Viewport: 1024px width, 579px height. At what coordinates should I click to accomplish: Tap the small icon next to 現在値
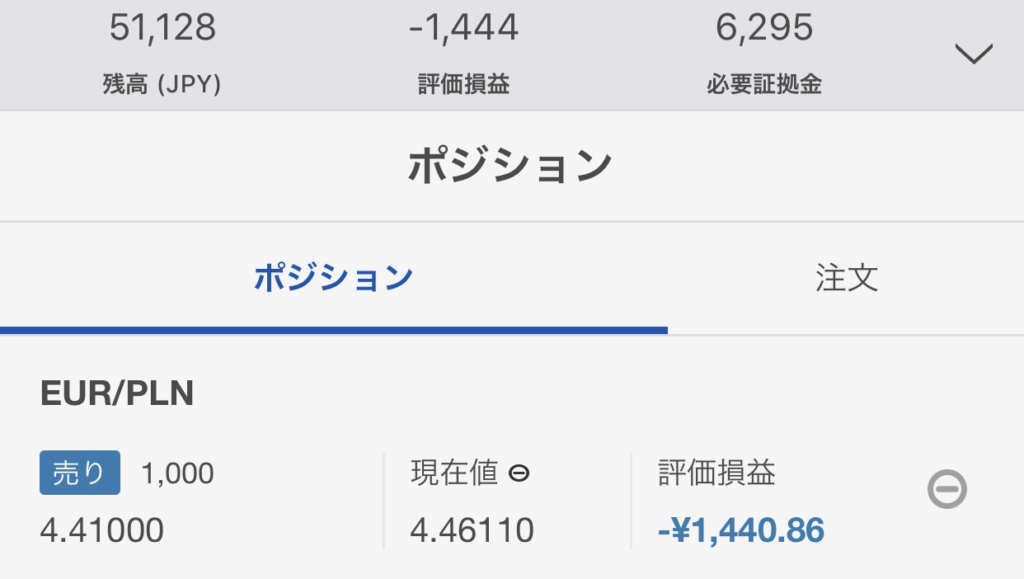click(x=519, y=473)
